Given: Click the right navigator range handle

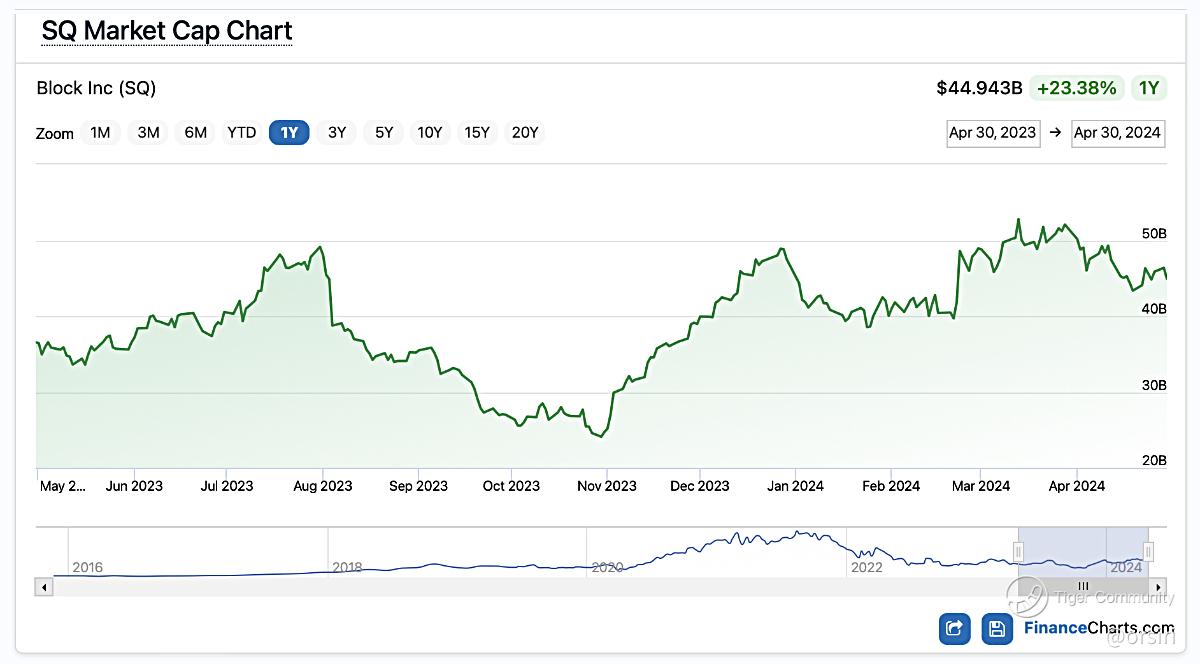Looking at the screenshot, I should (1149, 551).
